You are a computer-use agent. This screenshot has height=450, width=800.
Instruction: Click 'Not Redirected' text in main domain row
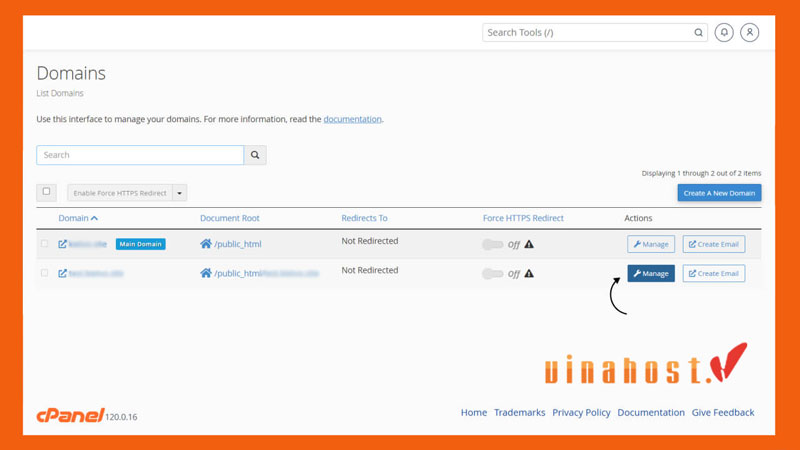[x=370, y=241]
